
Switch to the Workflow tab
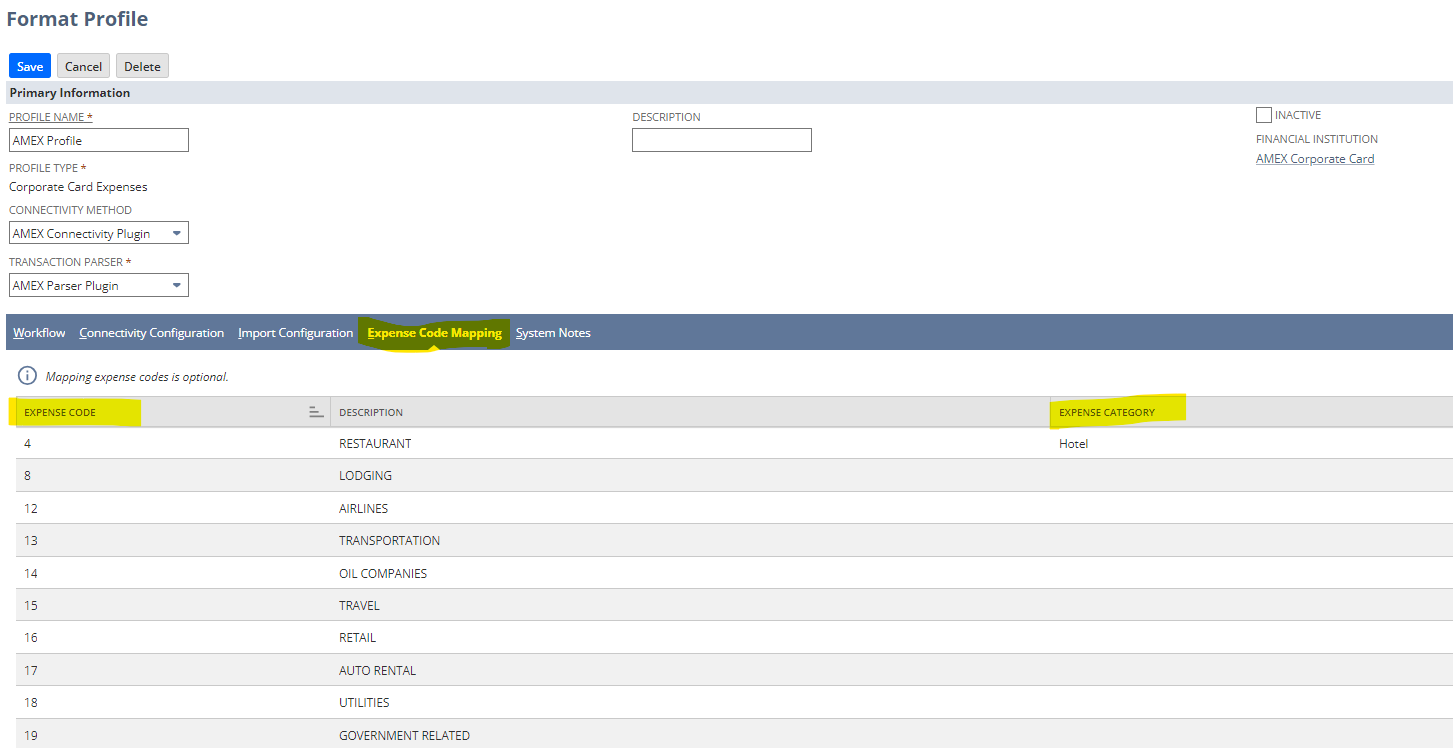tap(38, 332)
